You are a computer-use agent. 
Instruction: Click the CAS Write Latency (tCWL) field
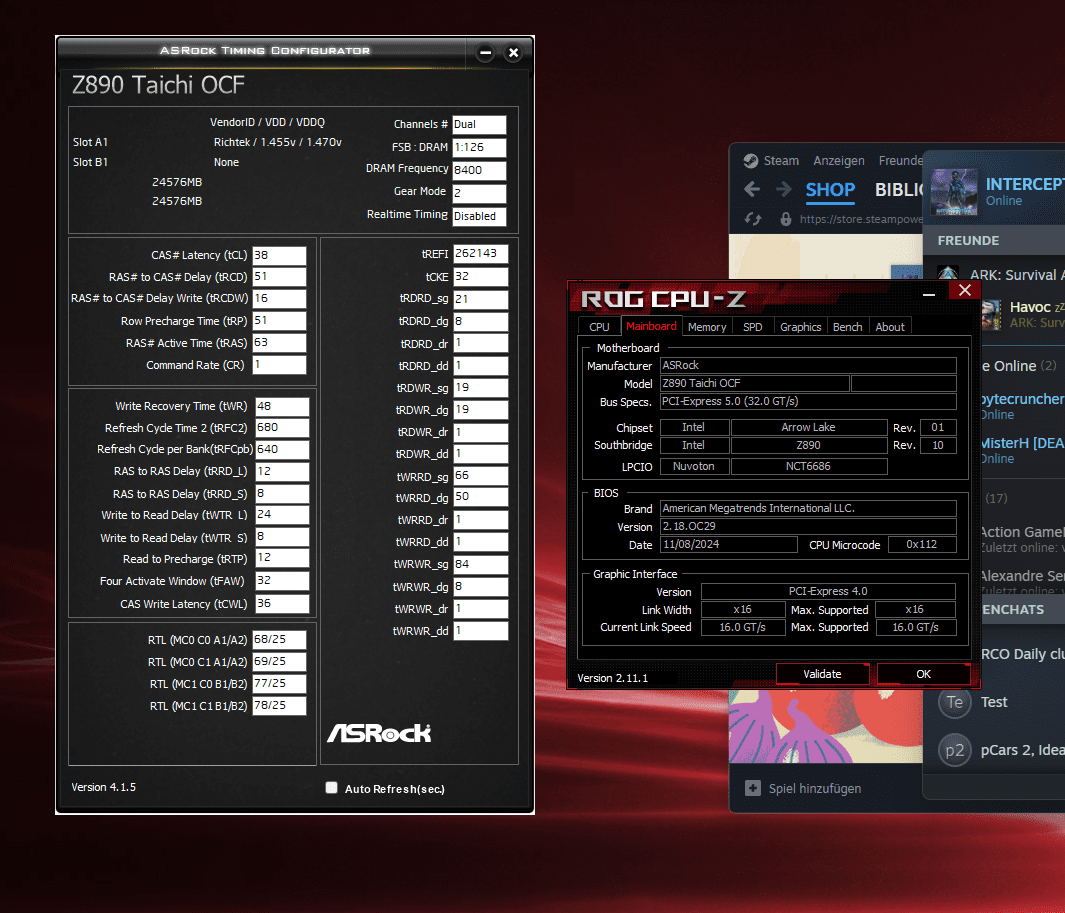click(x=282, y=604)
